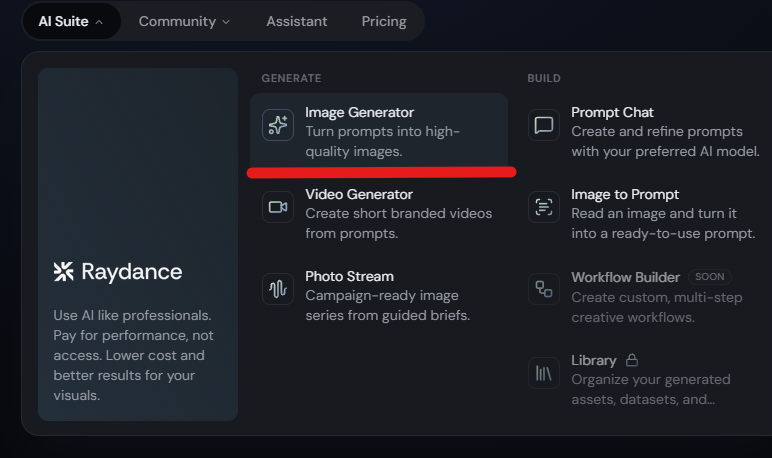This screenshot has width=772, height=458.
Task: Click 'Turn prompts into high-quality images.' text
Action: pyautogui.click(x=383, y=141)
